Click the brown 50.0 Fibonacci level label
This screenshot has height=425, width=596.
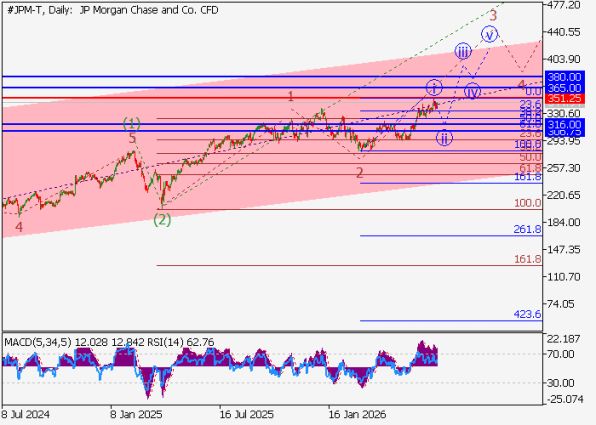tap(530, 157)
